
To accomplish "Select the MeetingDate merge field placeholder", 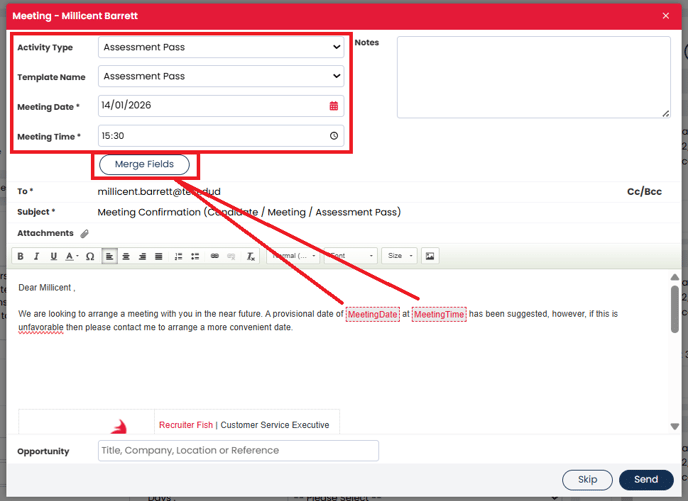I will (373, 315).
